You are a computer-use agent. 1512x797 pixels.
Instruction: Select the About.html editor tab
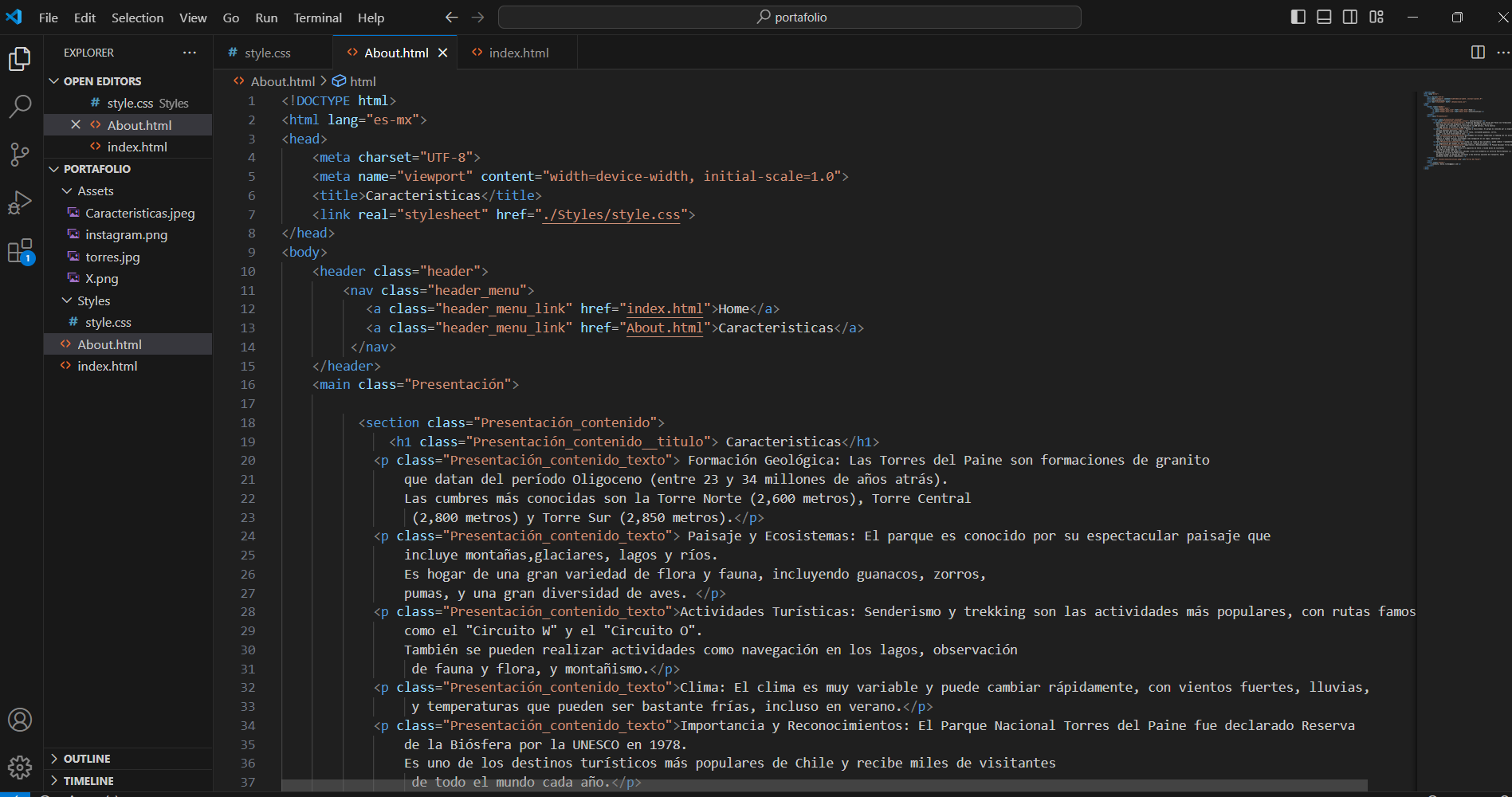click(396, 53)
